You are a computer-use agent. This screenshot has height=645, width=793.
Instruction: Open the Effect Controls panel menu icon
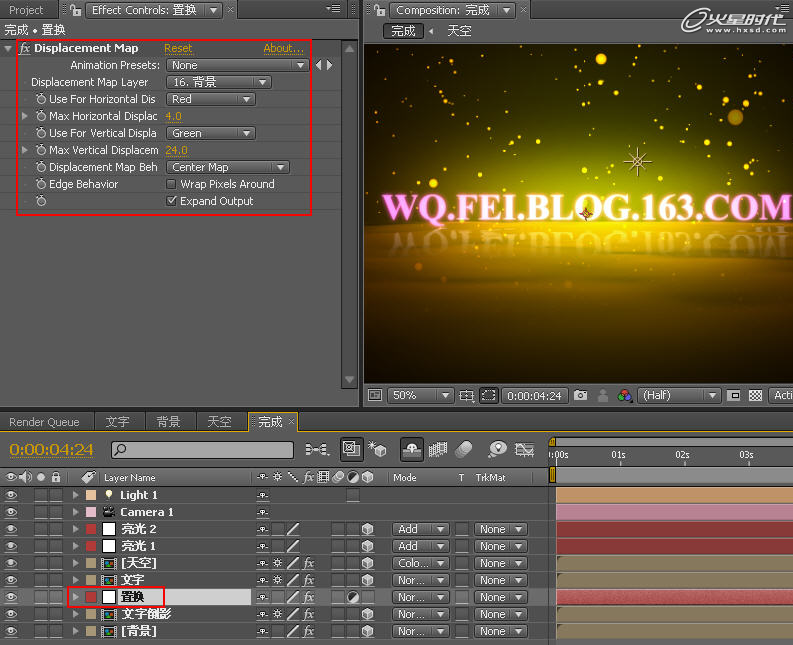(x=333, y=9)
